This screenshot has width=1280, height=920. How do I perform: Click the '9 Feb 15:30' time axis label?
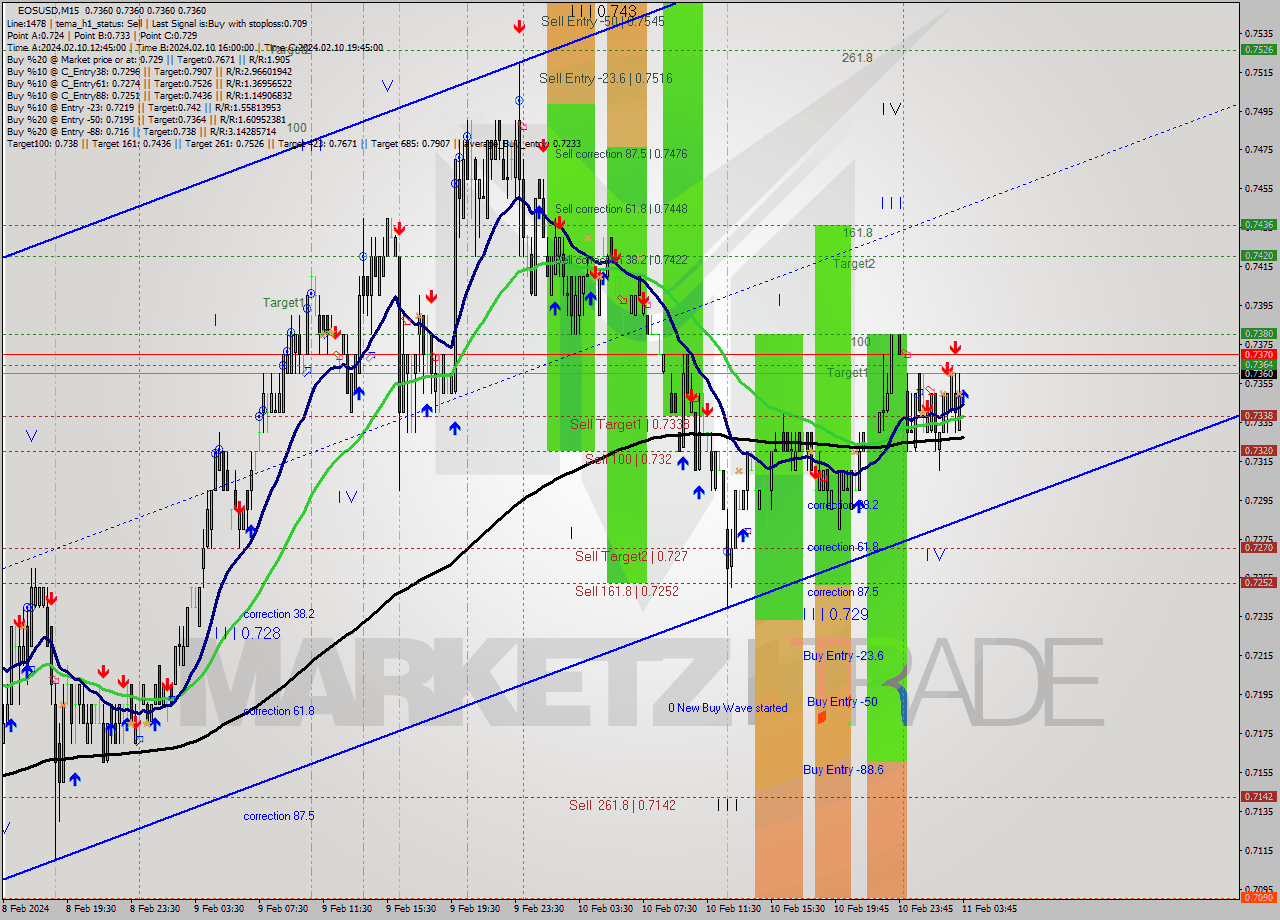pyautogui.click(x=411, y=909)
